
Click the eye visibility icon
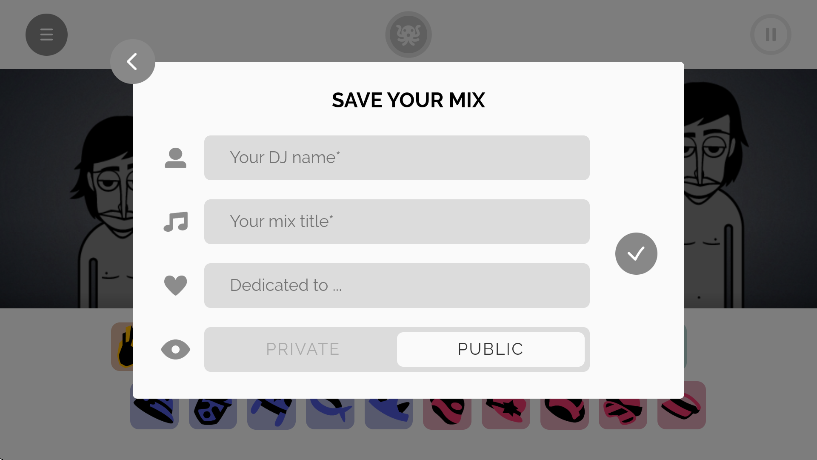point(175,350)
